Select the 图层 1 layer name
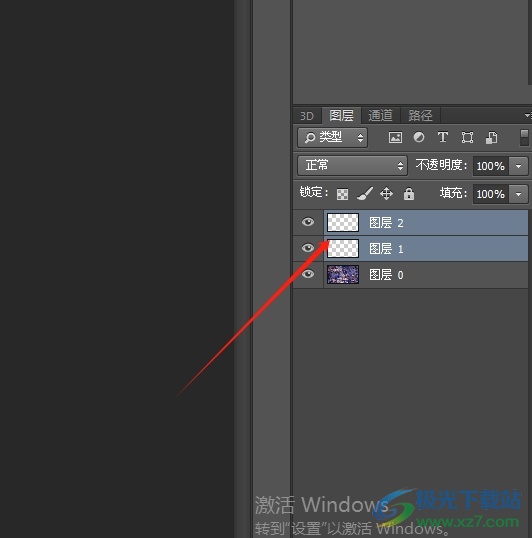The height and width of the screenshot is (538, 532). click(x=386, y=249)
